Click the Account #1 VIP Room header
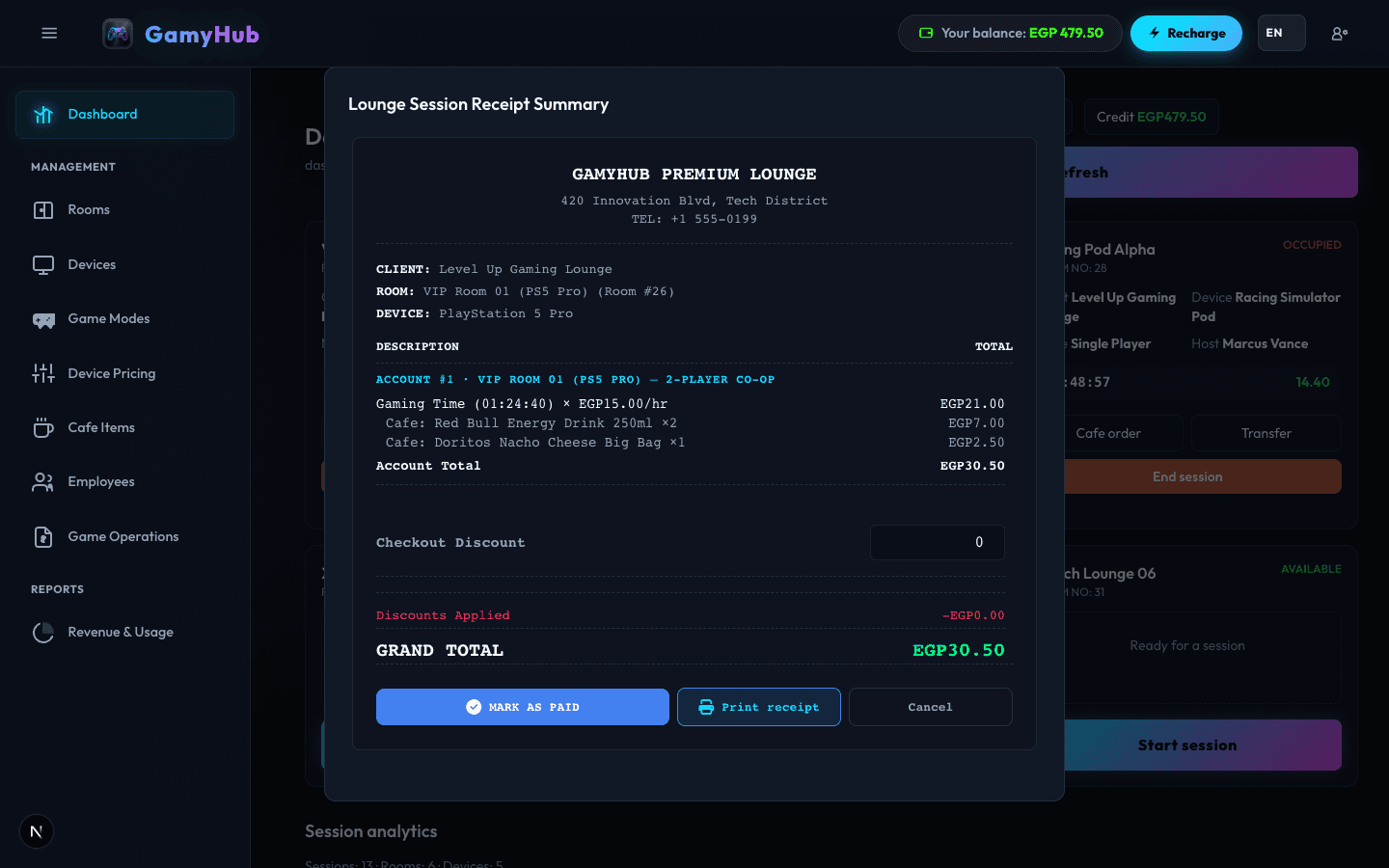 click(x=575, y=380)
